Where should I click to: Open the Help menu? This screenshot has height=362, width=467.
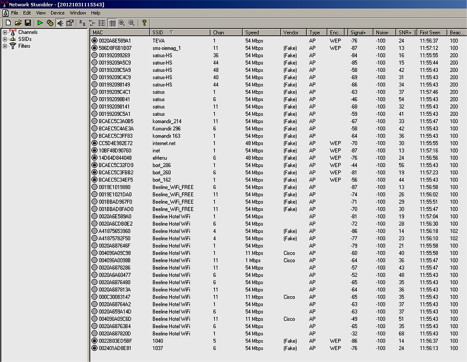(95, 13)
